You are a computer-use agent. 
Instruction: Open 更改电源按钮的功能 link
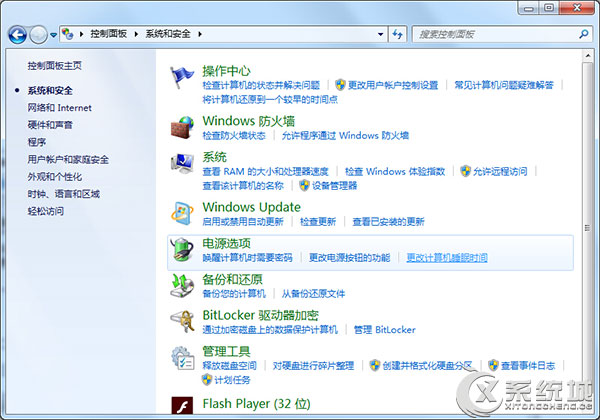click(x=350, y=258)
